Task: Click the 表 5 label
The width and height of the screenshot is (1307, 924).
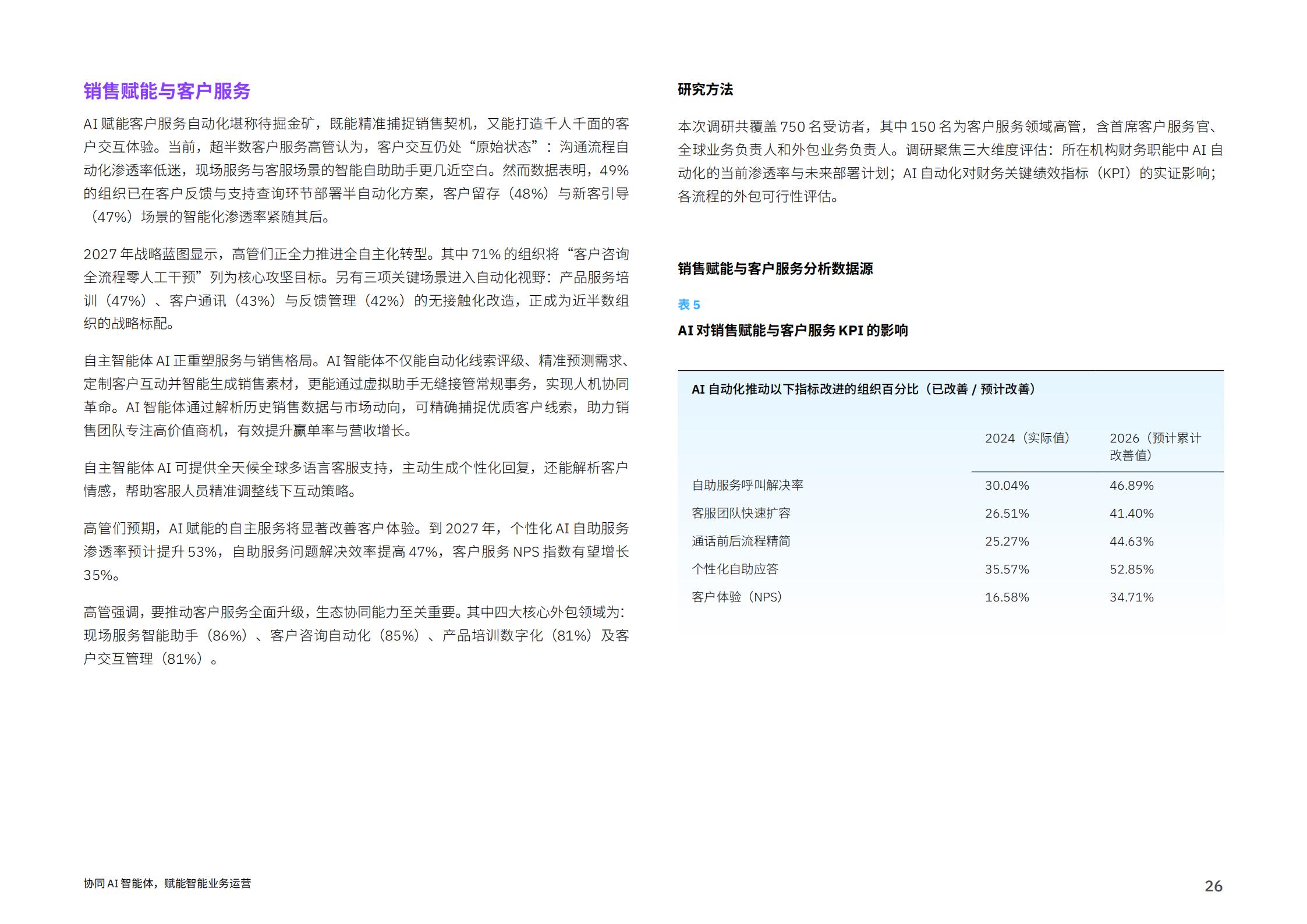Action: (x=689, y=305)
